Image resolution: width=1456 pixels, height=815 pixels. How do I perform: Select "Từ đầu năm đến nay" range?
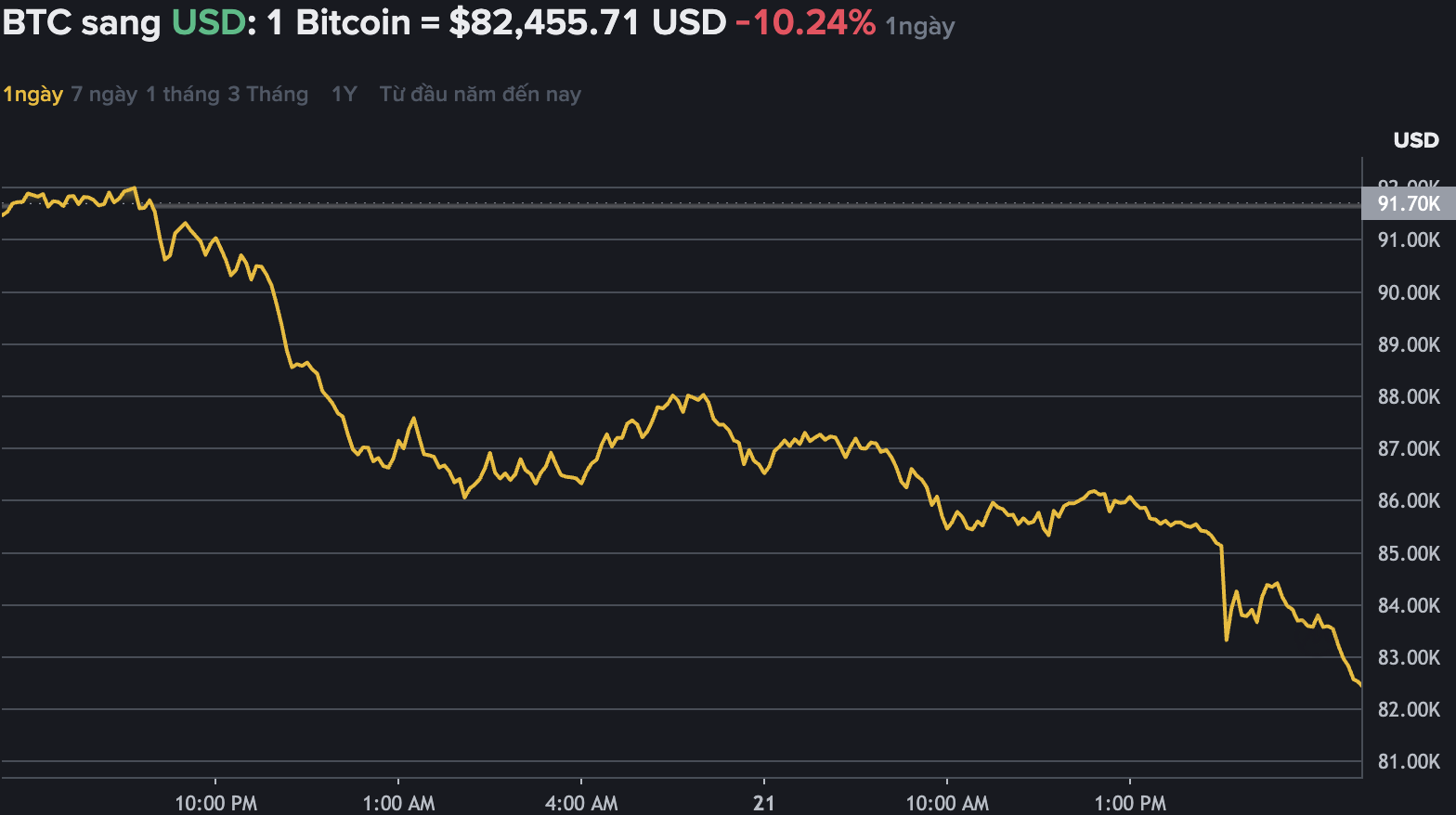tap(479, 94)
